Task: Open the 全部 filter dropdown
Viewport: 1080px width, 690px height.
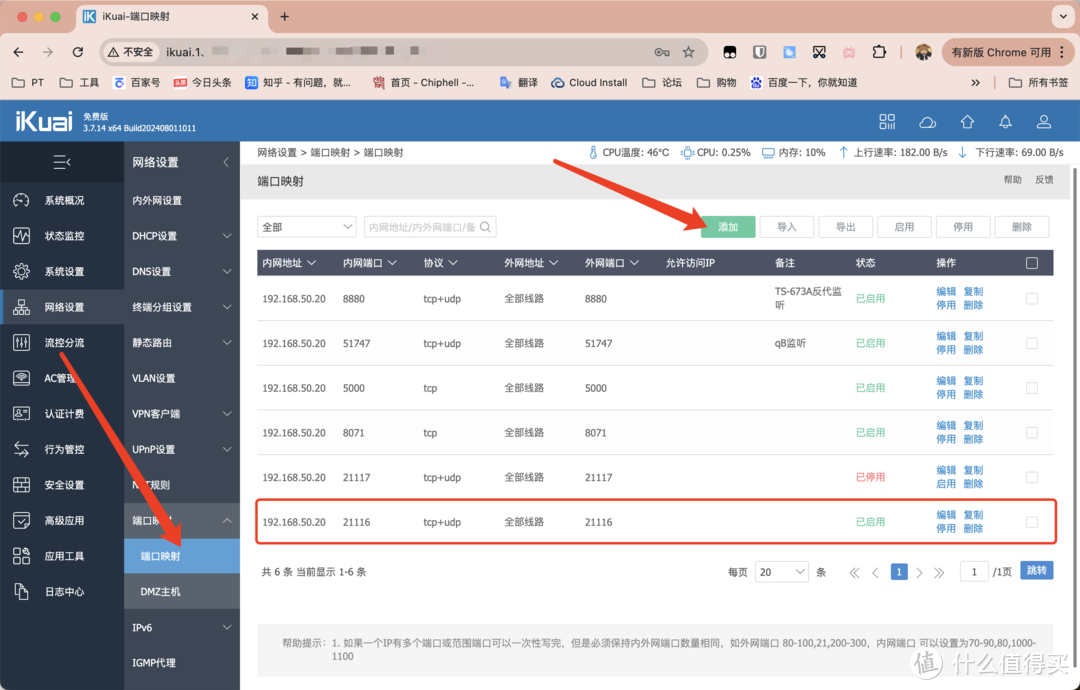Action: pyautogui.click(x=307, y=227)
